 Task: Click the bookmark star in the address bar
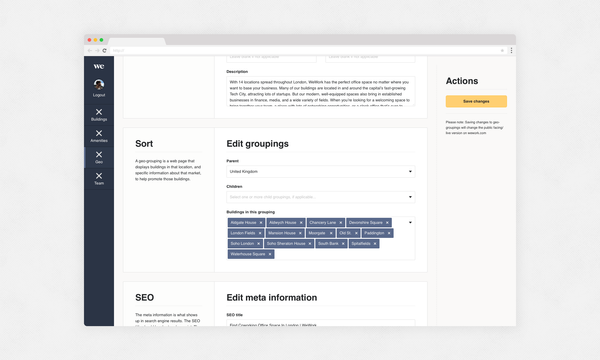(x=502, y=50)
